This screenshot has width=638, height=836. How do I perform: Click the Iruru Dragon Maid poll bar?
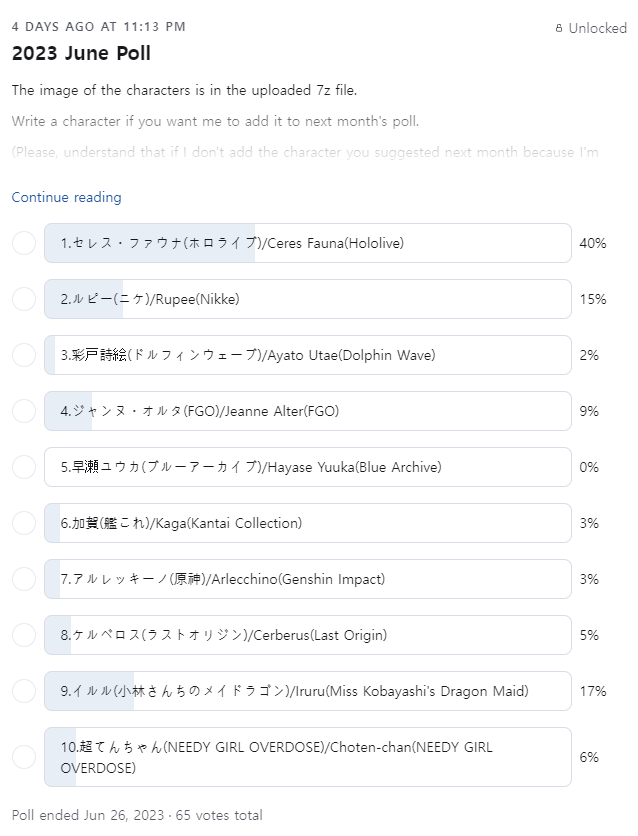click(x=307, y=691)
